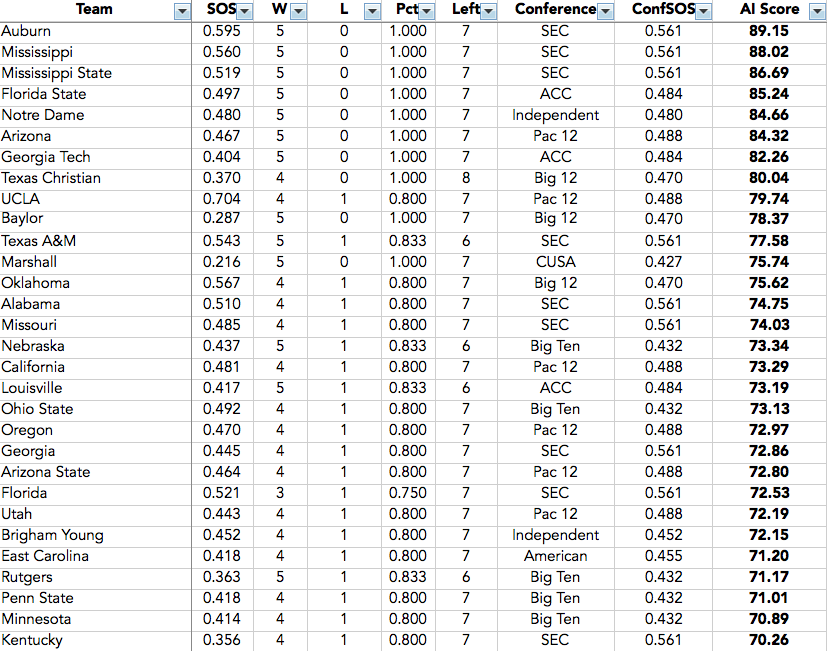Click the AI Score value 70.26
The width and height of the screenshot is (827, 651).
769,640
